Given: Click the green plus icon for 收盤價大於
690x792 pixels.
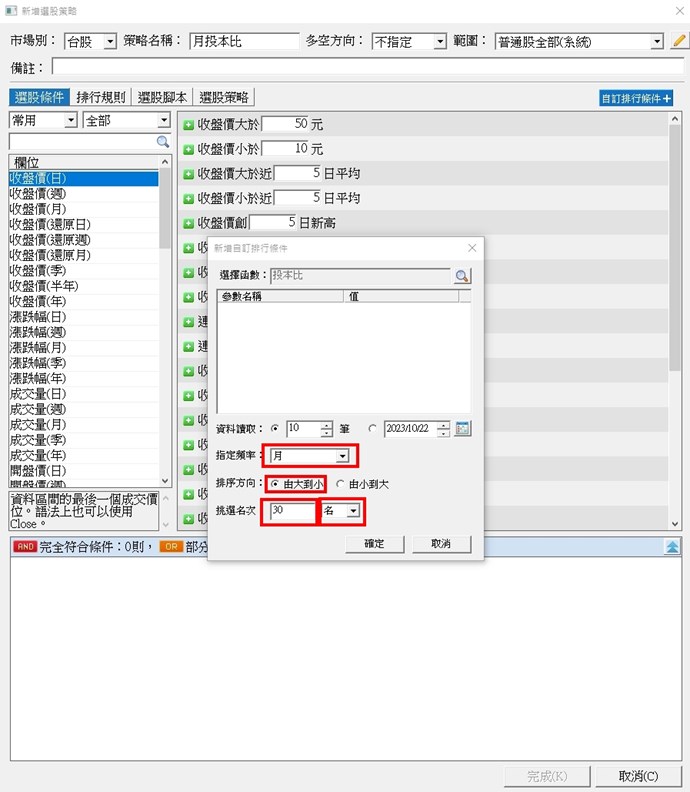Looking at the screenshot, I should pos(188,125).
